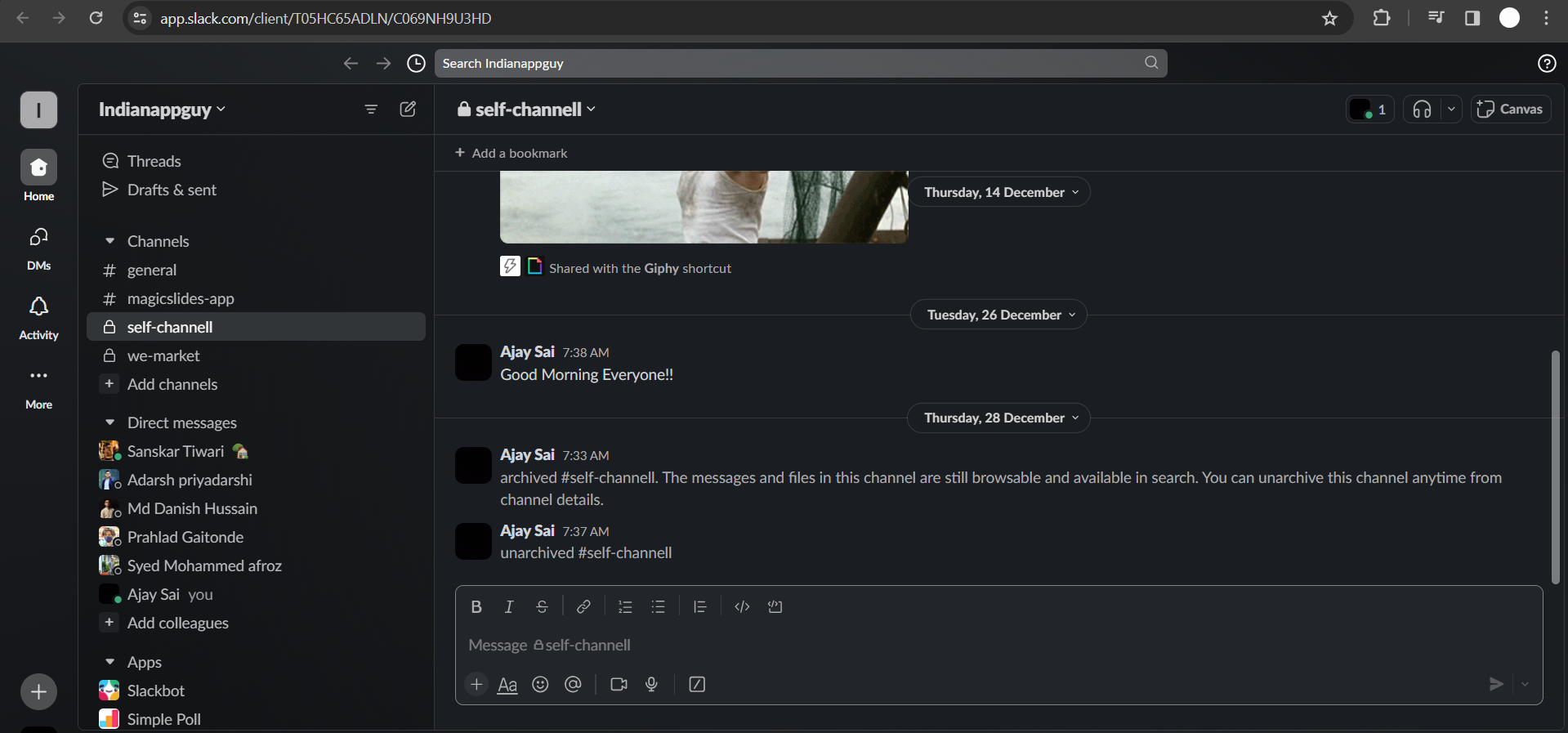Toggle code block formatting

tap(775, 606)
